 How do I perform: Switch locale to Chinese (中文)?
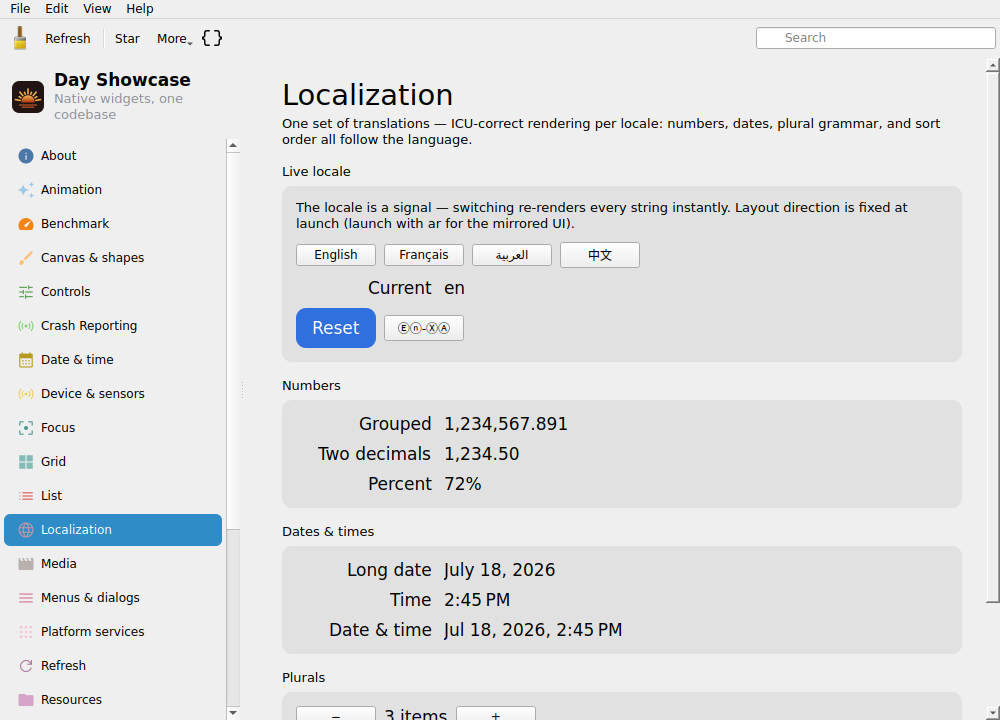(599, 255)
